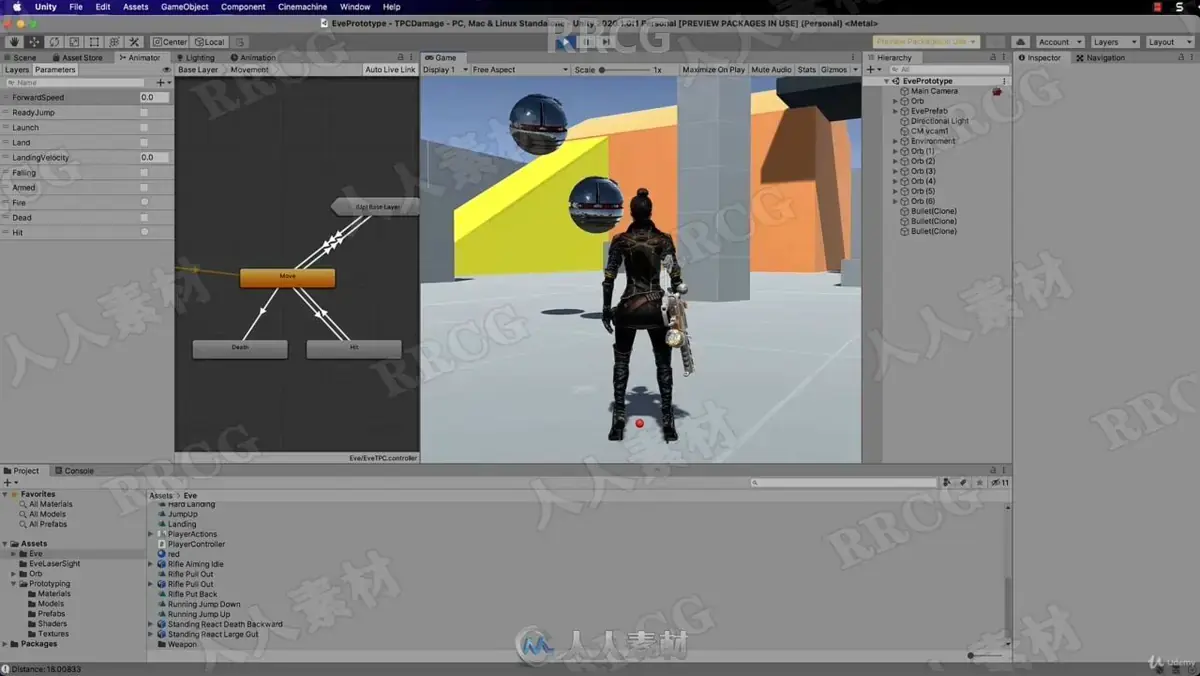Viewport: 1200px width, 676px height.
Task: Switch to the Console tab
Action: [x=74, y=471]
